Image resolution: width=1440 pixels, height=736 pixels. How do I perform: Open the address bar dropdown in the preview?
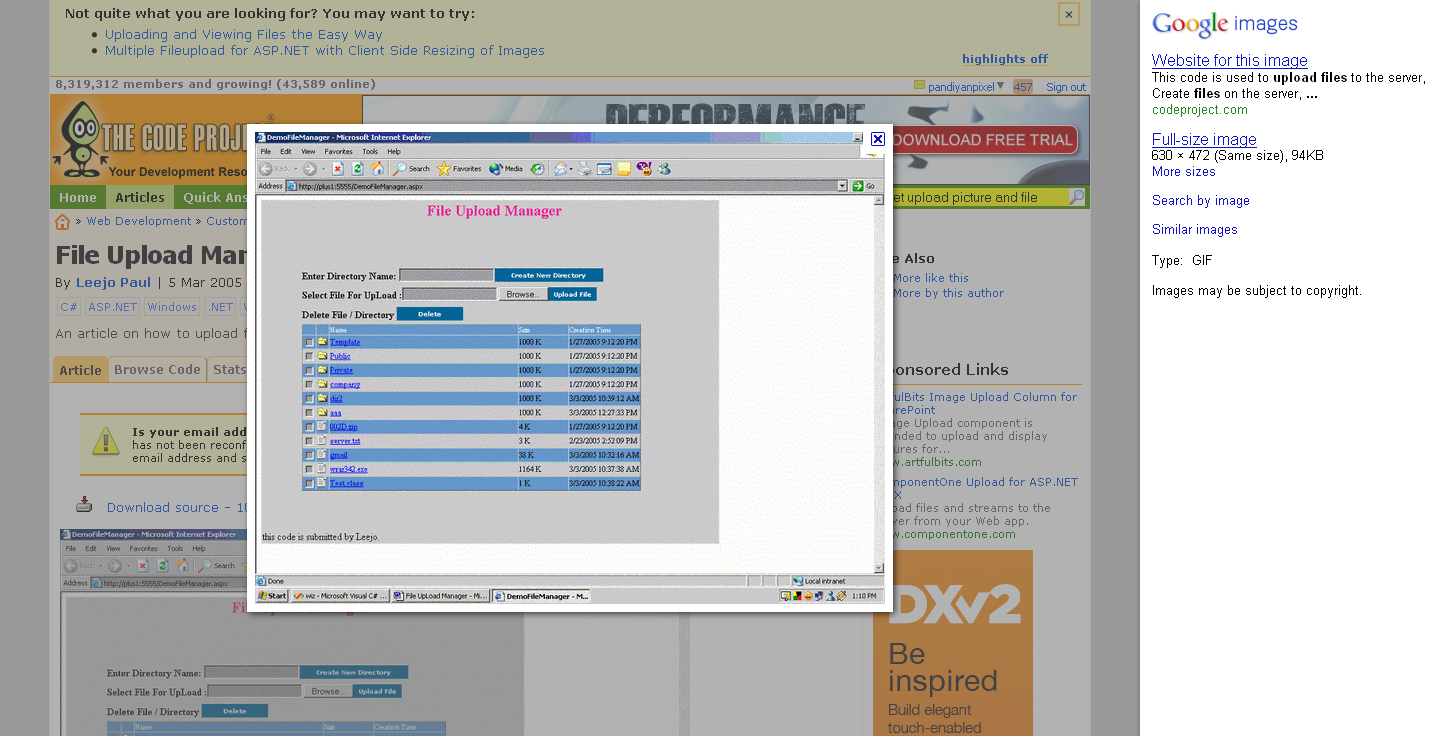842,186
